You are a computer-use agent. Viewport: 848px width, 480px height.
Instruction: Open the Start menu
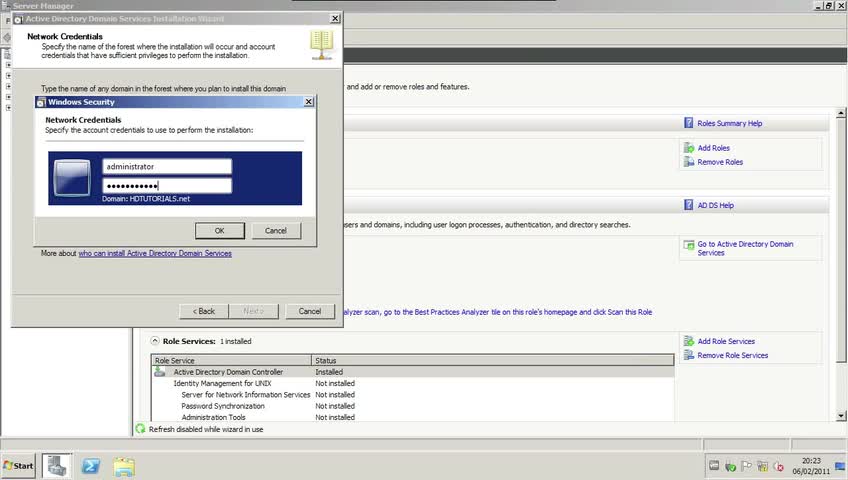(18, 465)
